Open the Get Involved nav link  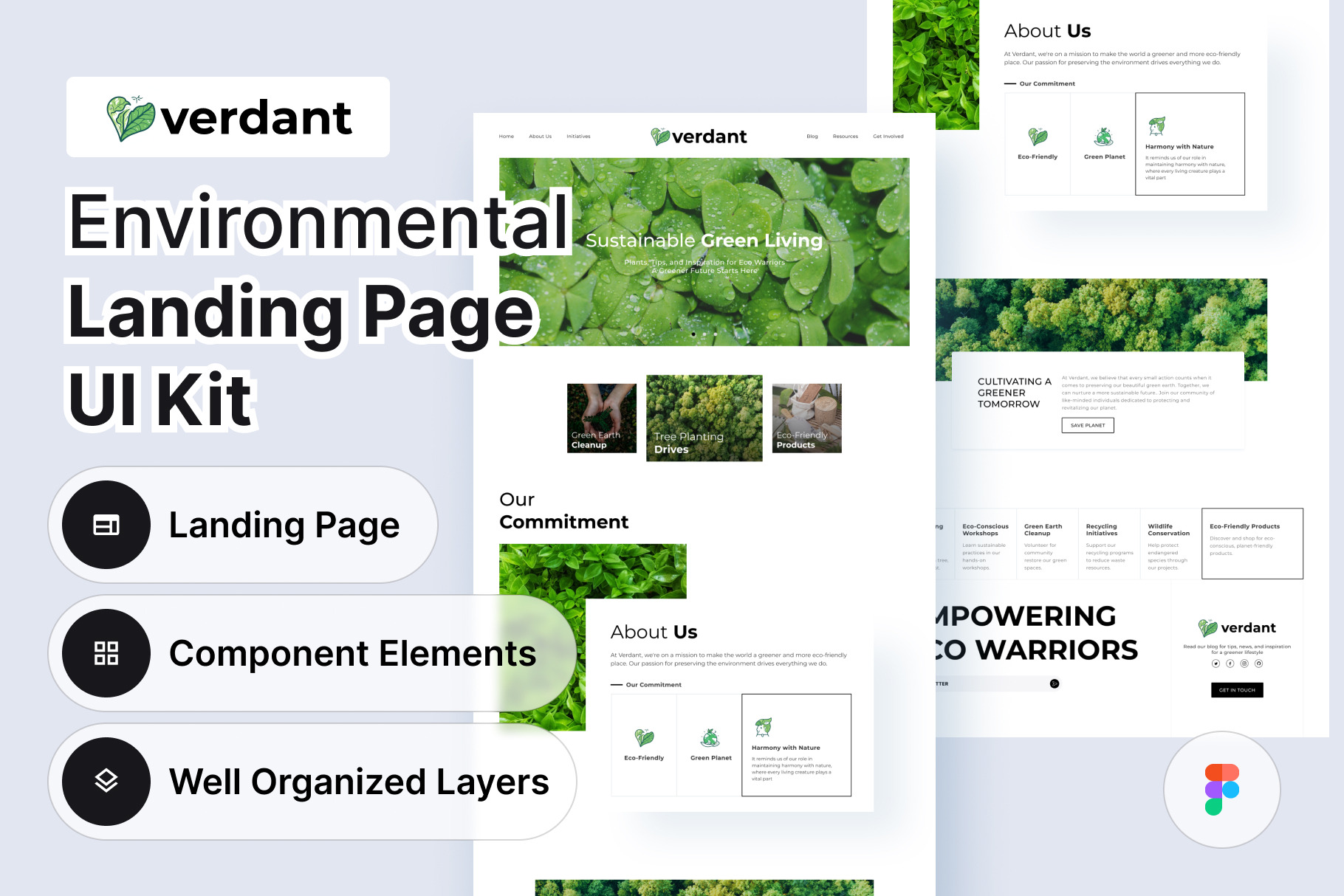(888, 137)
